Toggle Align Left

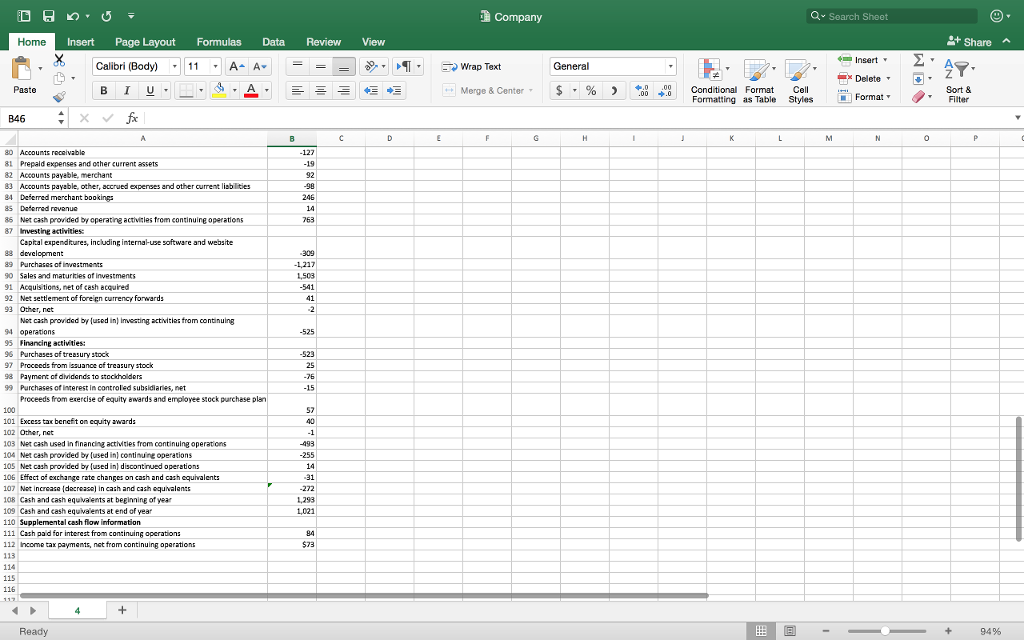click(x=298, y=90)
